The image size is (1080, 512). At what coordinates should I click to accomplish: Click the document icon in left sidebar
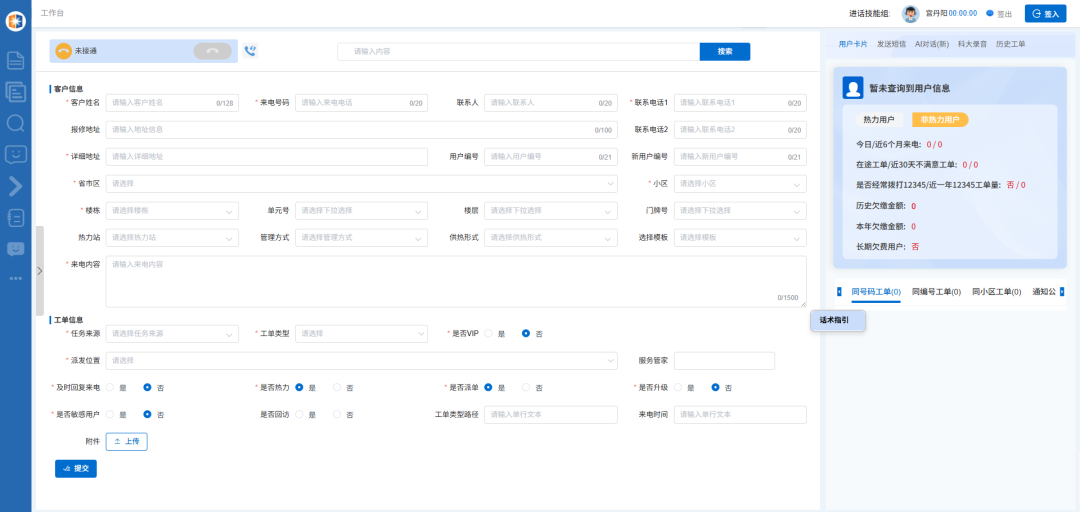[15, 60]
